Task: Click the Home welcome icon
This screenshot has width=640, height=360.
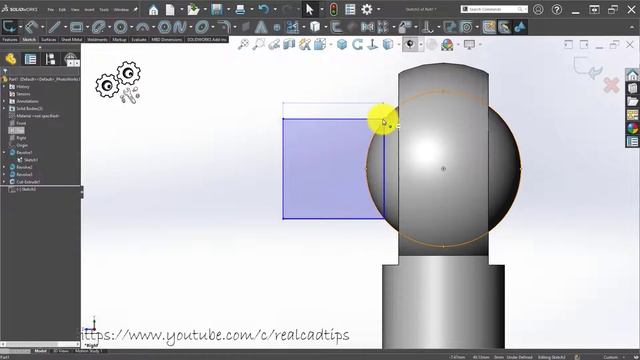Action: tap(153, 9)
